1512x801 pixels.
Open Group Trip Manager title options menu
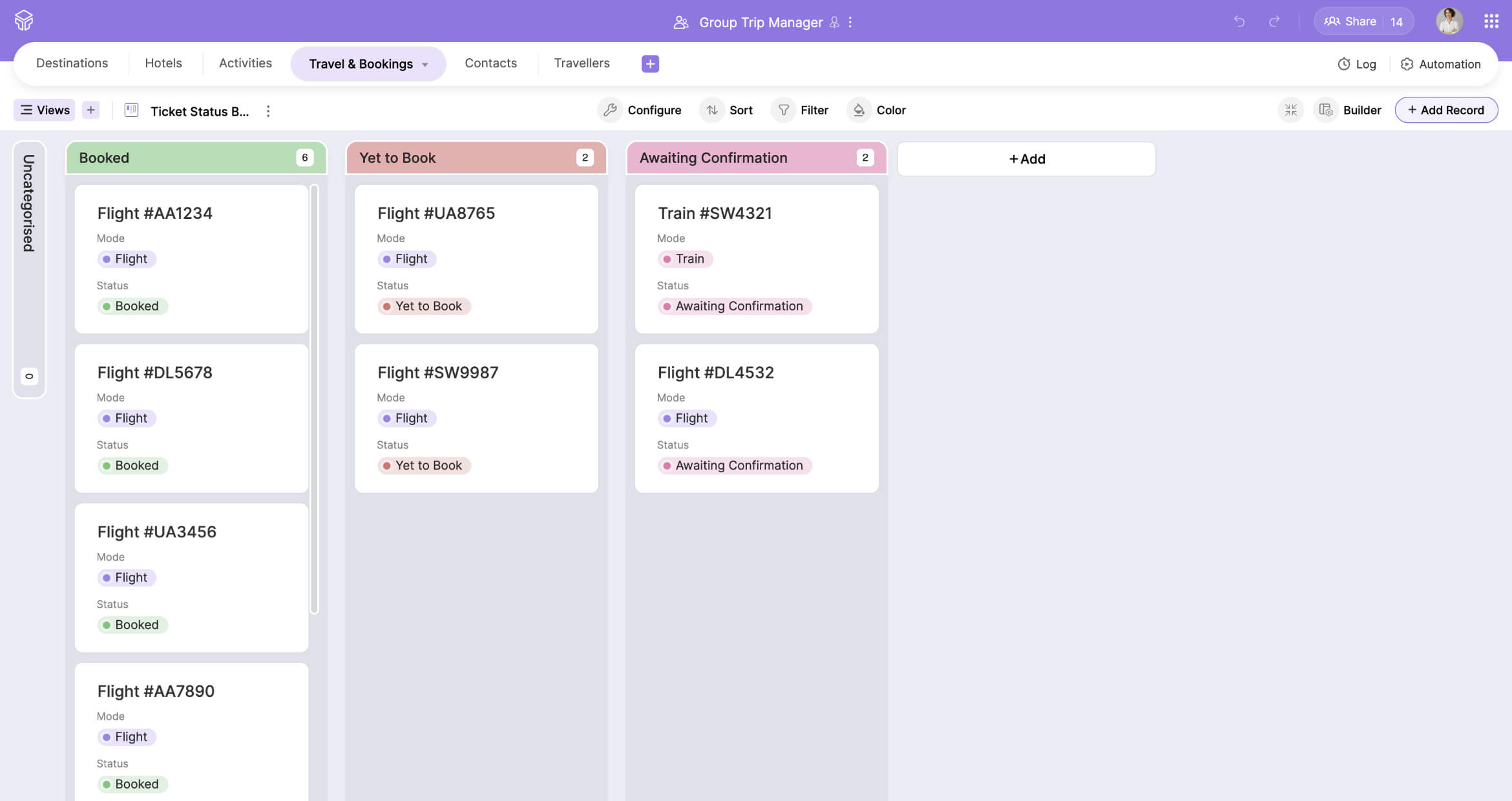[850, 22]
